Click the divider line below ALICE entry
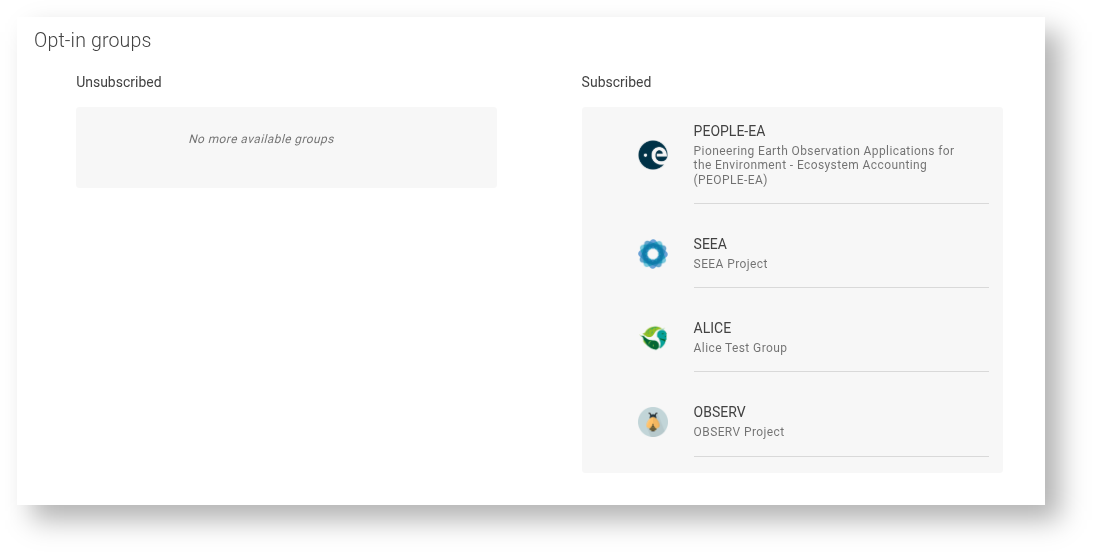 tap(841, 372)
